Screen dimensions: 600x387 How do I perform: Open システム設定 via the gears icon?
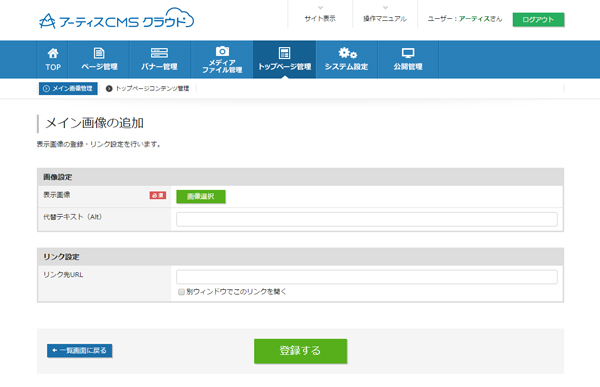pyautogui.click(x=347, y=60)
